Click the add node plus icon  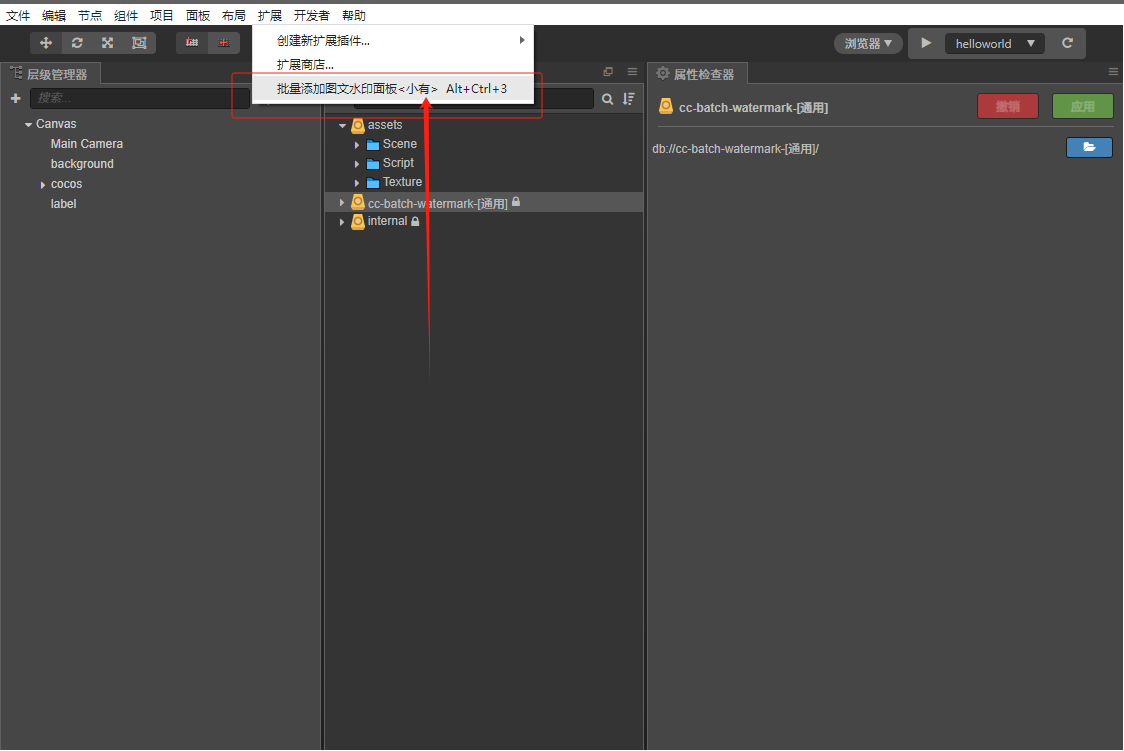15,98
